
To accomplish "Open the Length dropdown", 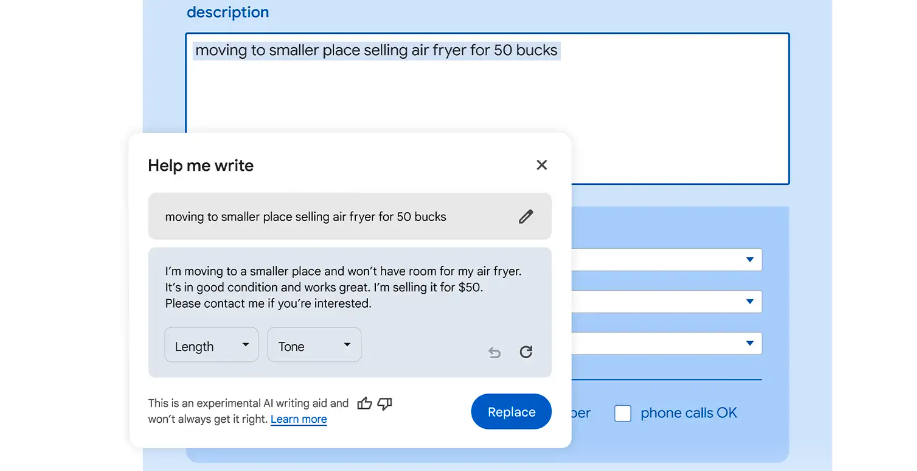I will [211, 345].
